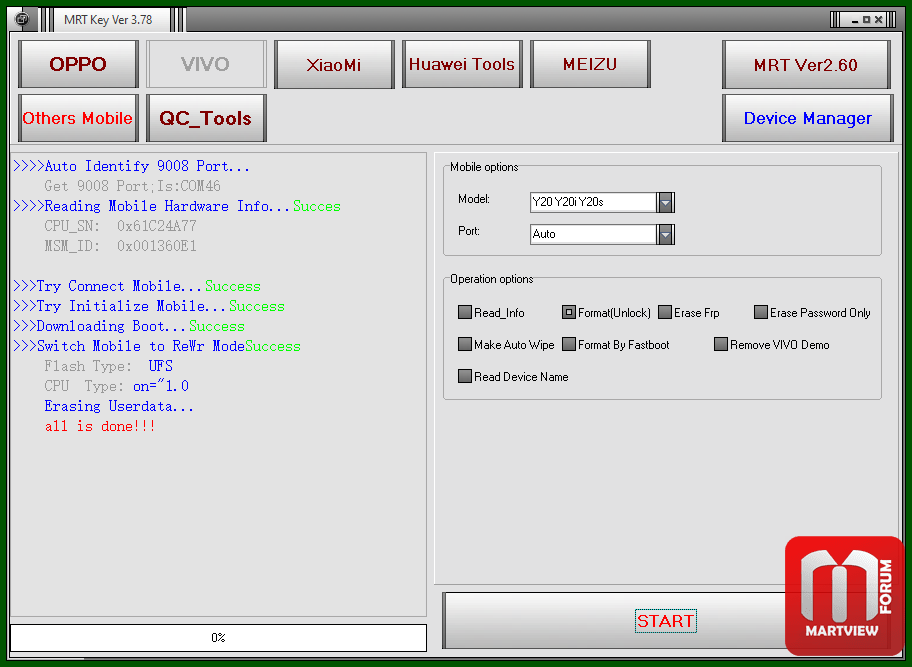This screenshot has width=912, height=667.
Task: Maximize the MRT Key window
Action: [x=867, y=20]
